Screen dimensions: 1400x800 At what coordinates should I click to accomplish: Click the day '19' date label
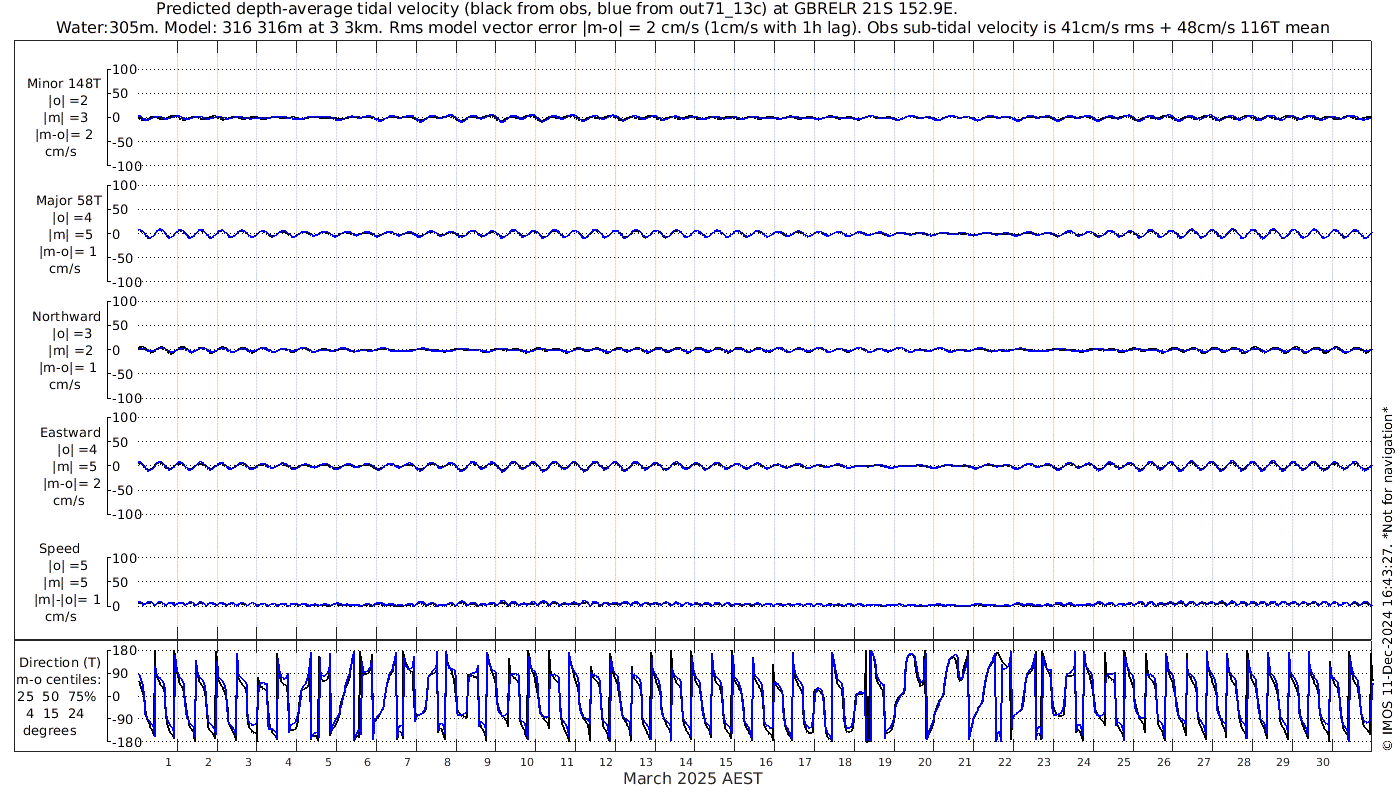pos(885,762)
